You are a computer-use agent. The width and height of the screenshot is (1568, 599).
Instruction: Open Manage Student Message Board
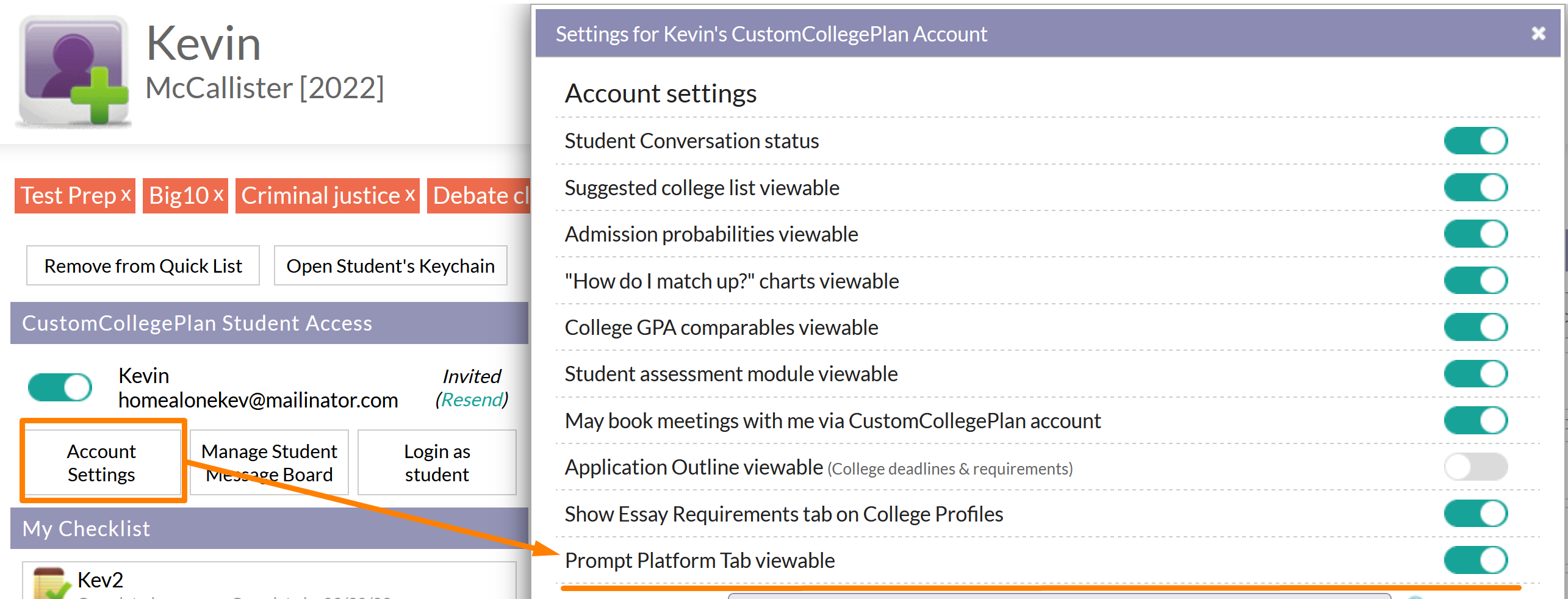coord(269,462)
